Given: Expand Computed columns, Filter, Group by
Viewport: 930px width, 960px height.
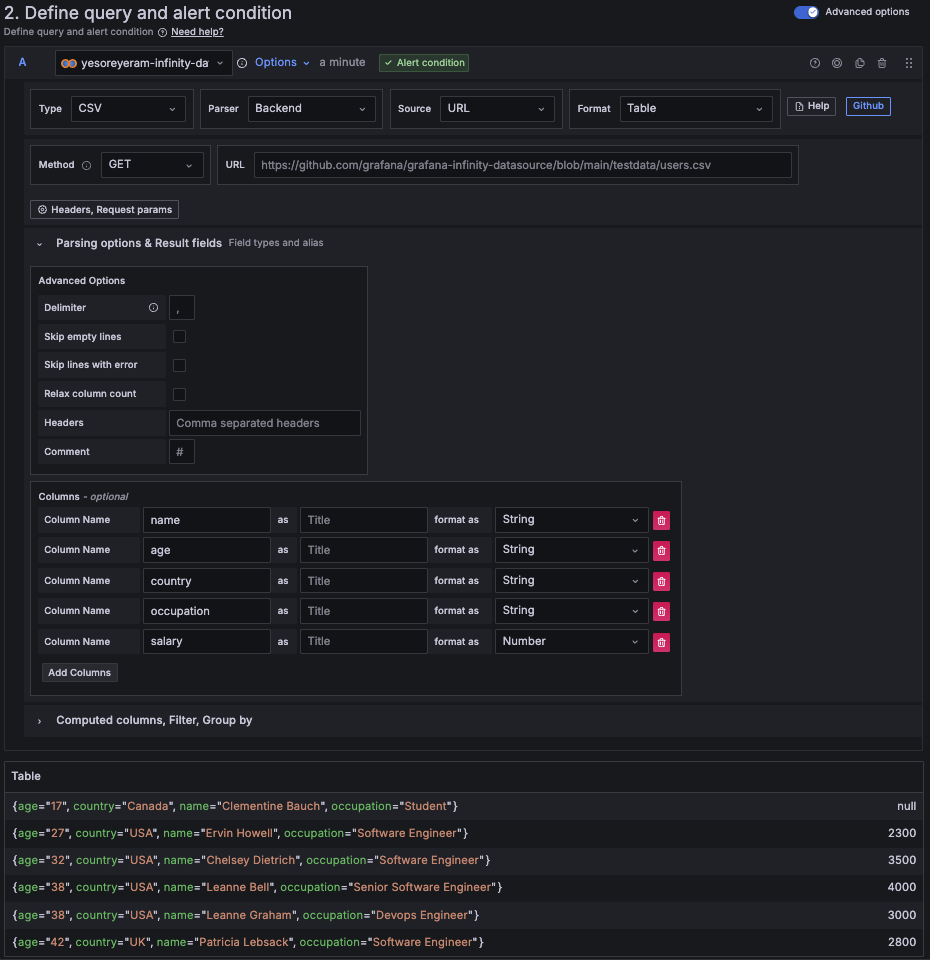Looking at the screenshot, I should [x=153, y=720].
